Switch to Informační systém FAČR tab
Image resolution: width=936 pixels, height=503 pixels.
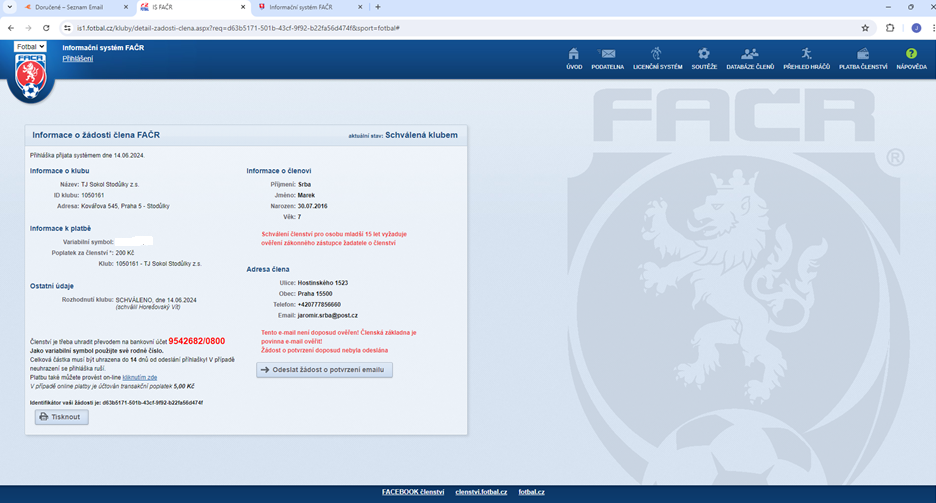pyautogui.click(x=300, y=7)
